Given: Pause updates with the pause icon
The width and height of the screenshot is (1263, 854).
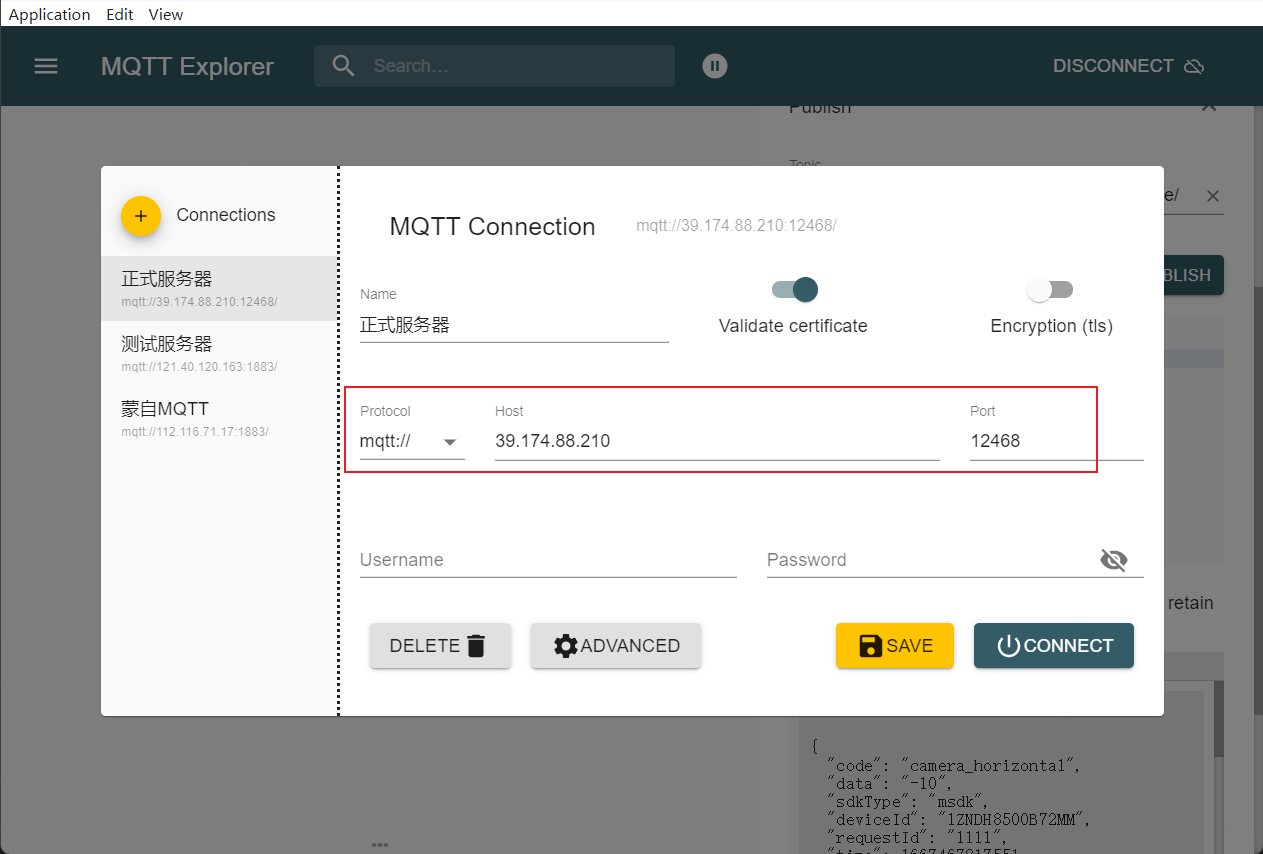Looking at the screenshot, I should (714, 66).
